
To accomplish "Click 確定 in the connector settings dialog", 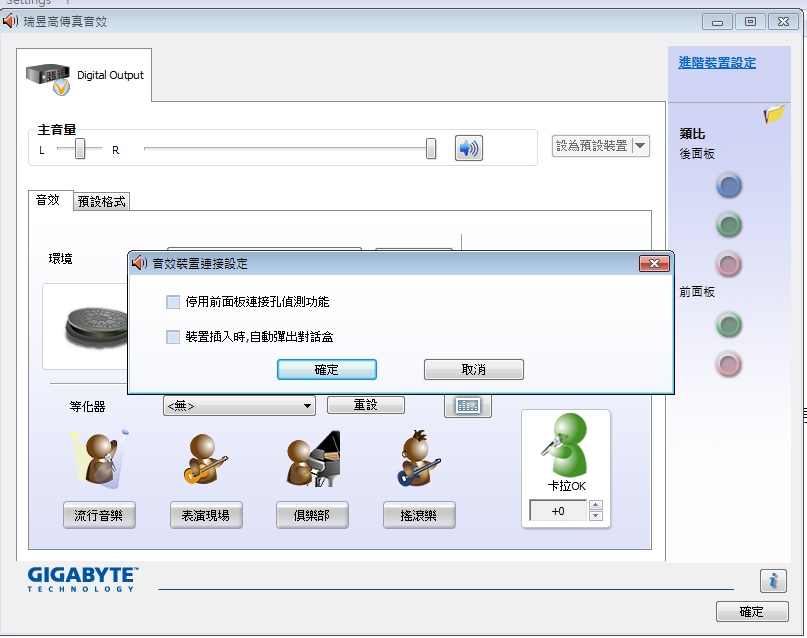I will pos(327,369).
